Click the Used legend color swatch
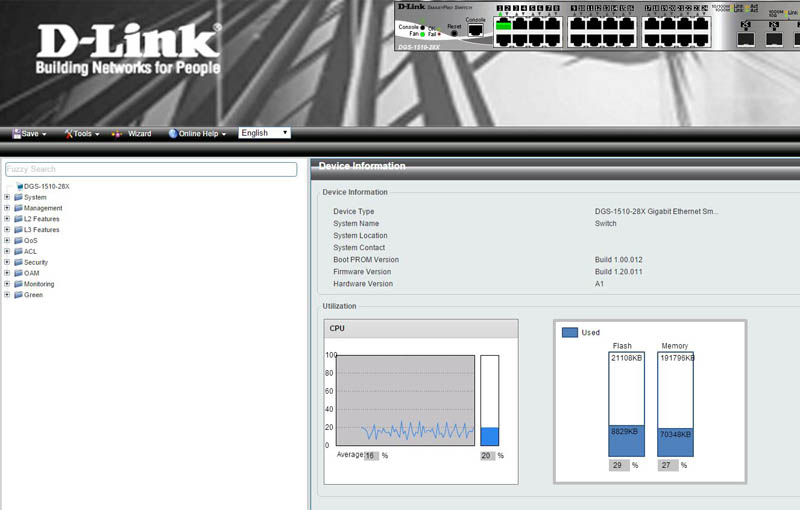The width and height of the screenshot is (800, 510). click(569, 333)
